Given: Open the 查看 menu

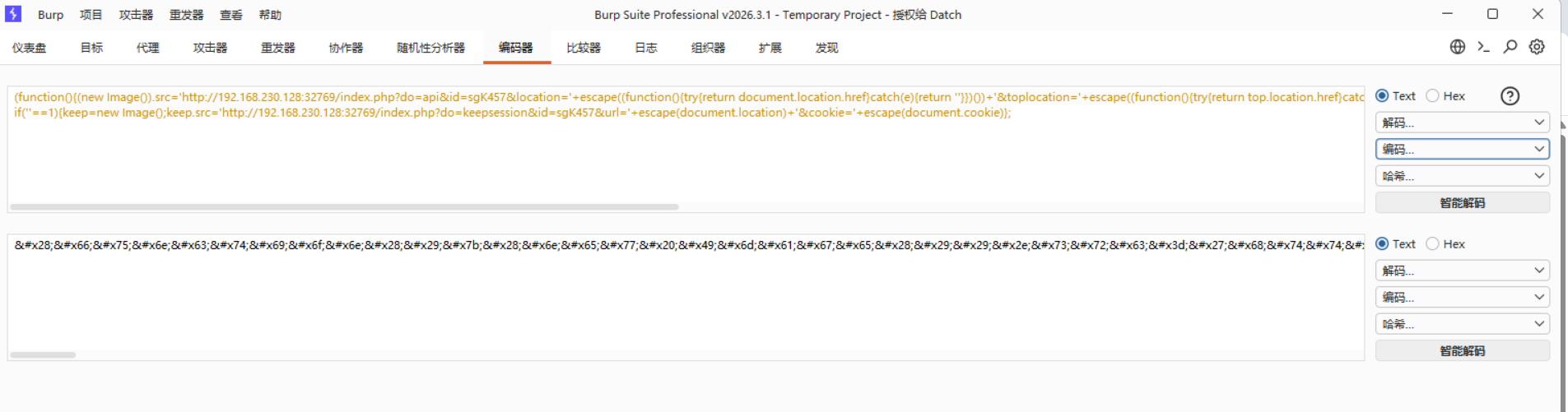Looking at the screenshot, I should click(231, 15).
